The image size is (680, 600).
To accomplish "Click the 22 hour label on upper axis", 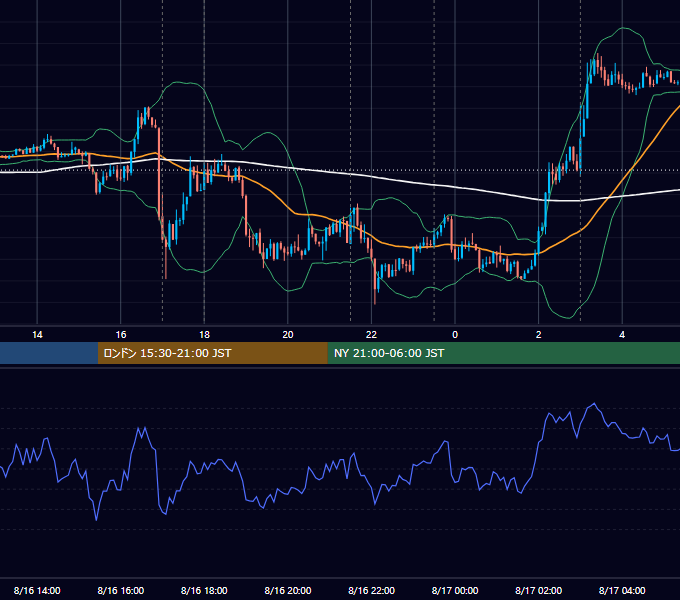I will tap(371, 335).
